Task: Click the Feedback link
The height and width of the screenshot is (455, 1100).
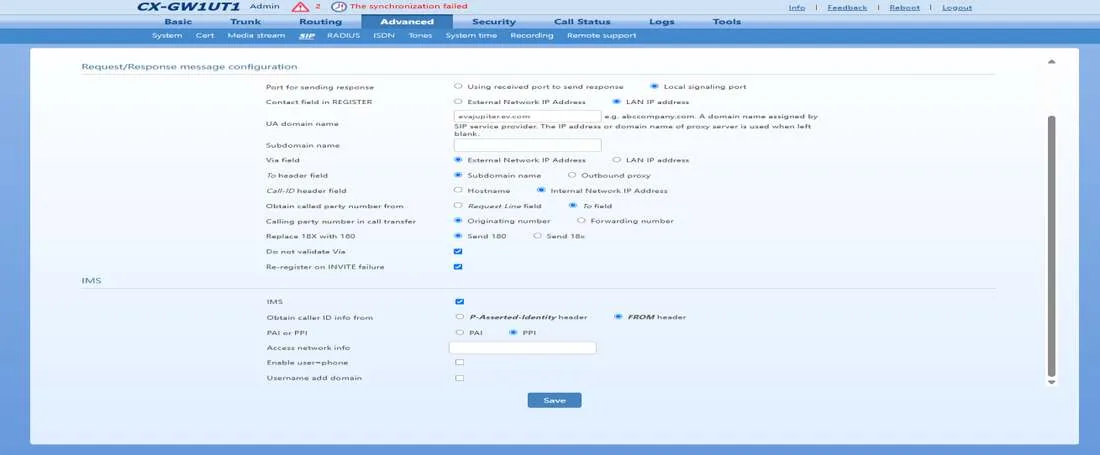Action: 847,8
